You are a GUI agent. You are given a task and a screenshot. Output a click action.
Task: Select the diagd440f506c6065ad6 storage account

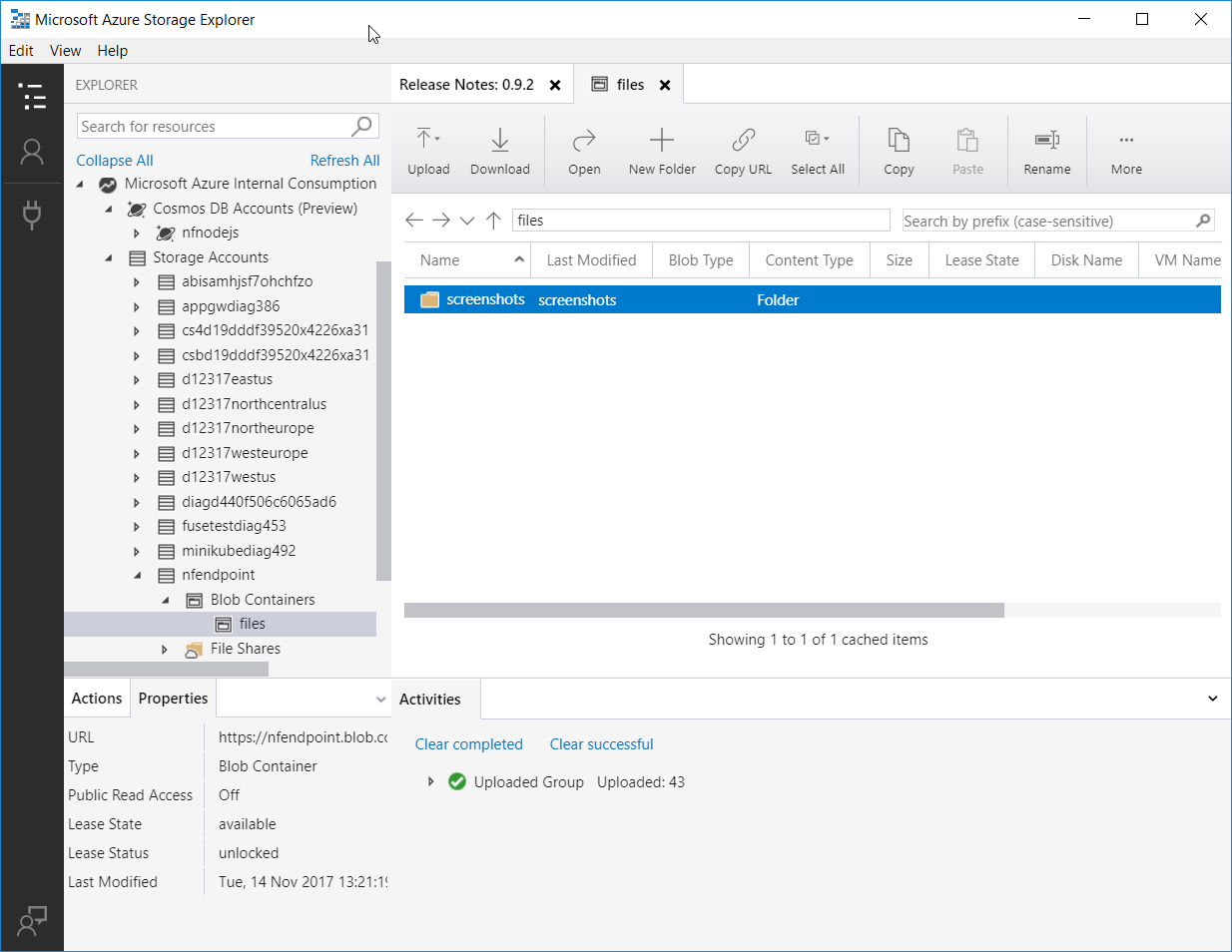[x=259, y=502]
